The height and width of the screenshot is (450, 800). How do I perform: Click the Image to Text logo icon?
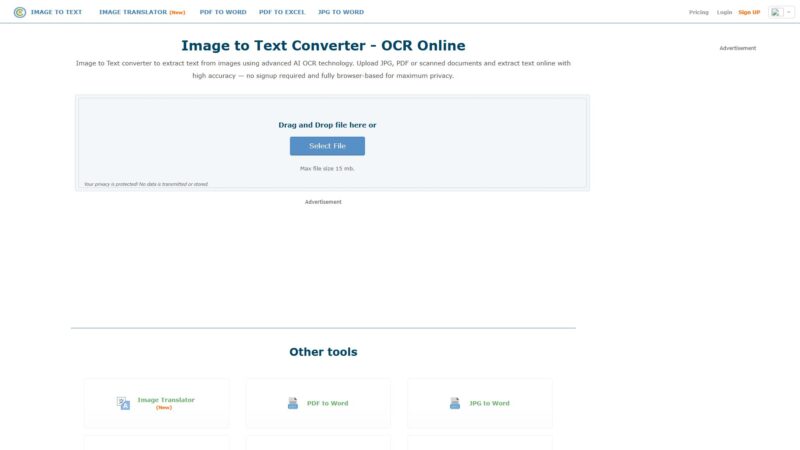[19, 12]
